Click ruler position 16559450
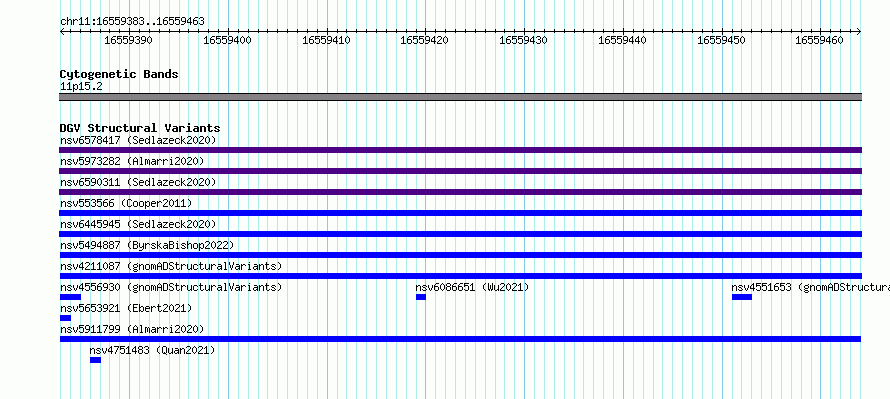This screenshot has width=890, height=399. tap(721, 40)
